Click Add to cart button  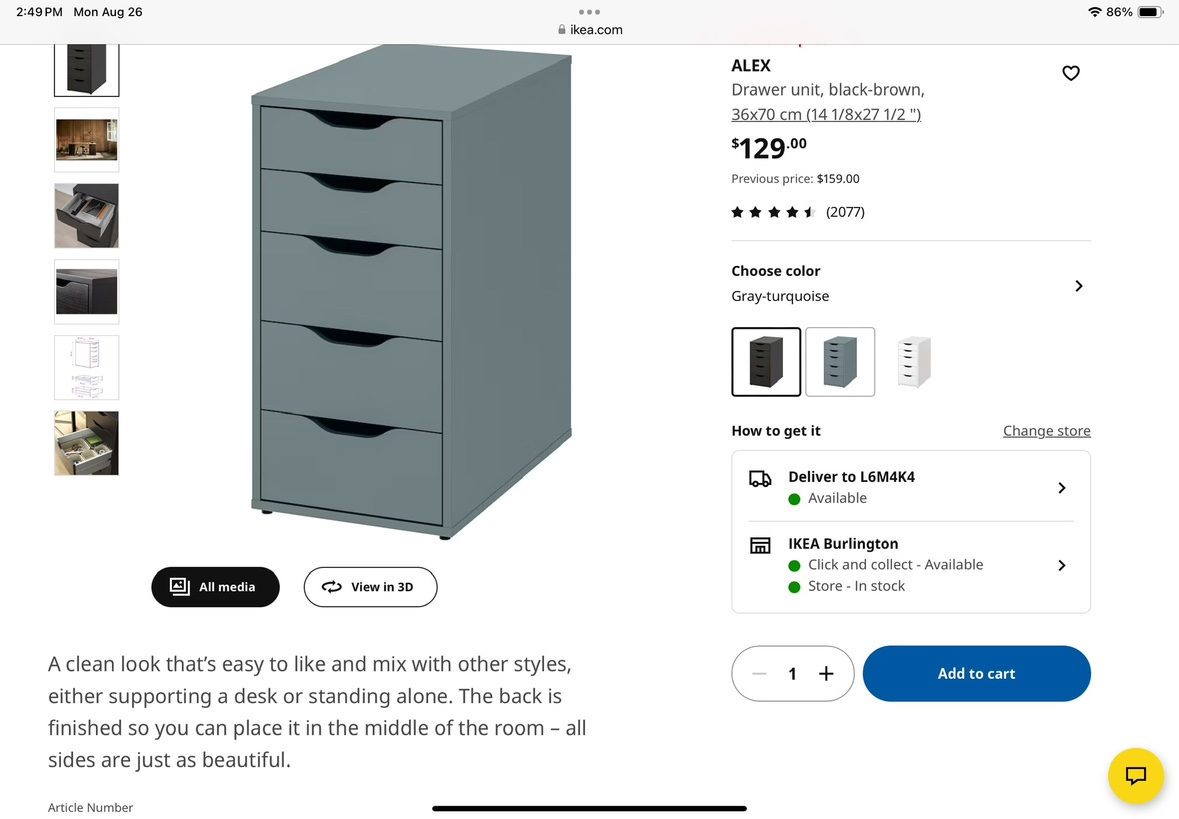pyautogui.click(x=976, y=674)
